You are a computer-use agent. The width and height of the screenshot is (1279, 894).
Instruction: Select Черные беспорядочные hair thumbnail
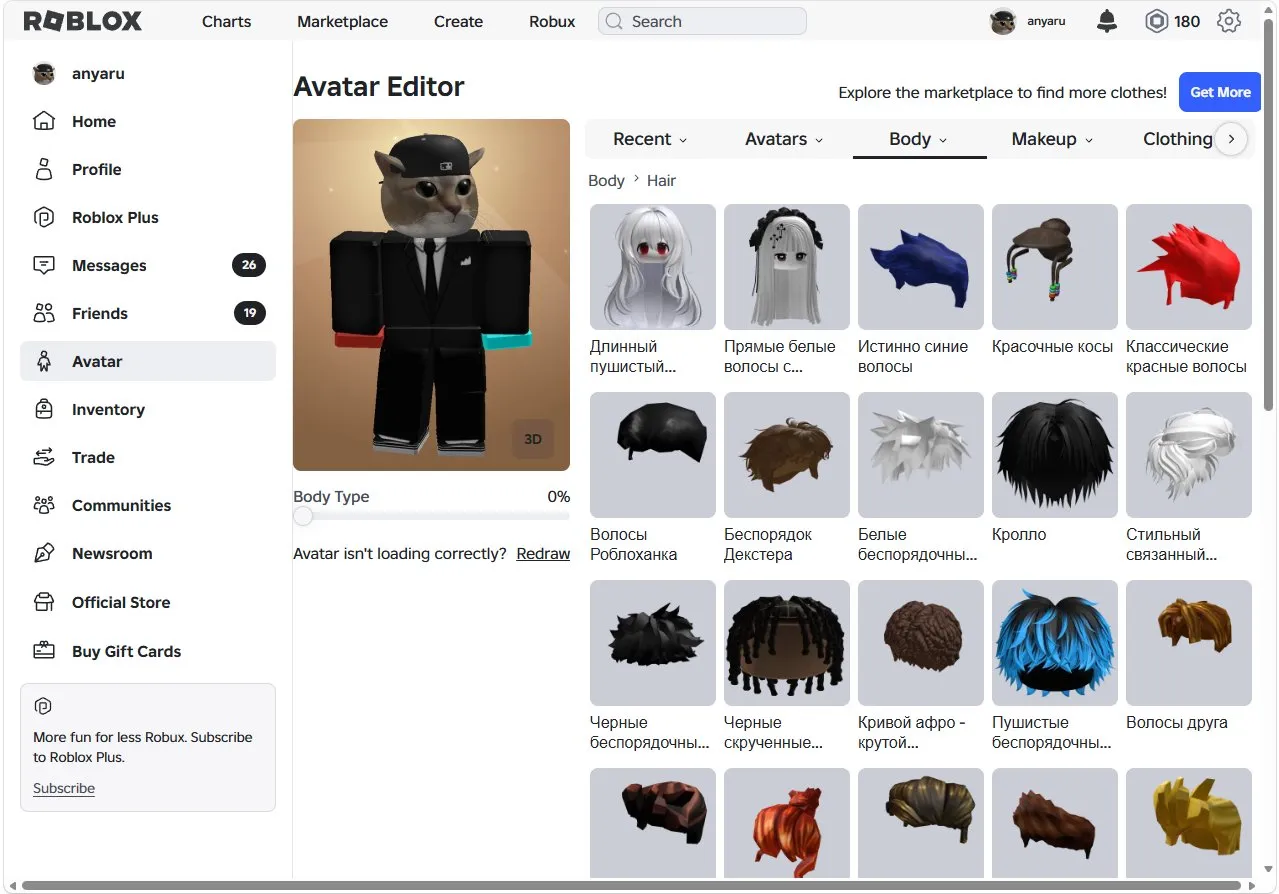coord(653,643)
